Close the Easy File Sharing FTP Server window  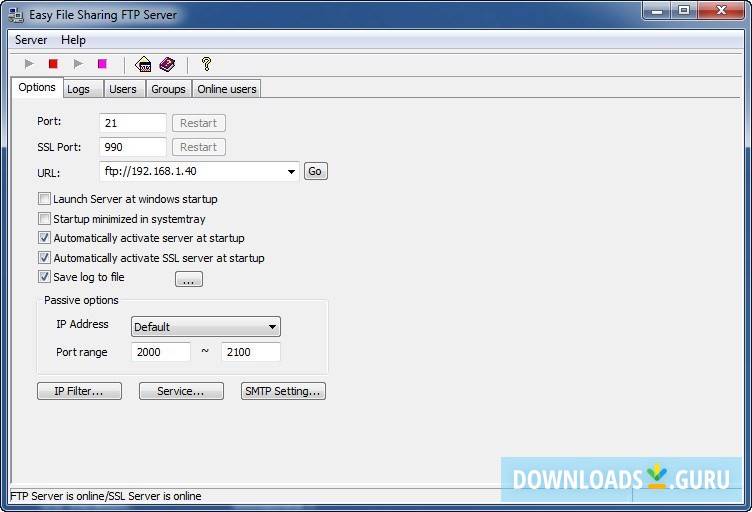click(721, 11)
